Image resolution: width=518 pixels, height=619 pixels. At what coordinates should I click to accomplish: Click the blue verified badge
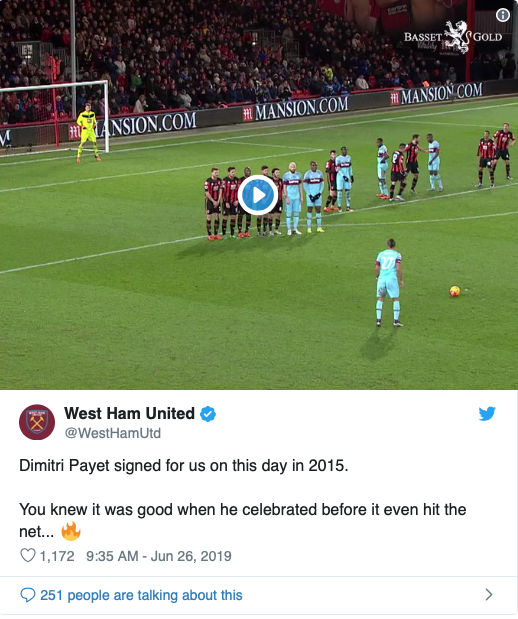pyautogui.click(x=208, y=414)
